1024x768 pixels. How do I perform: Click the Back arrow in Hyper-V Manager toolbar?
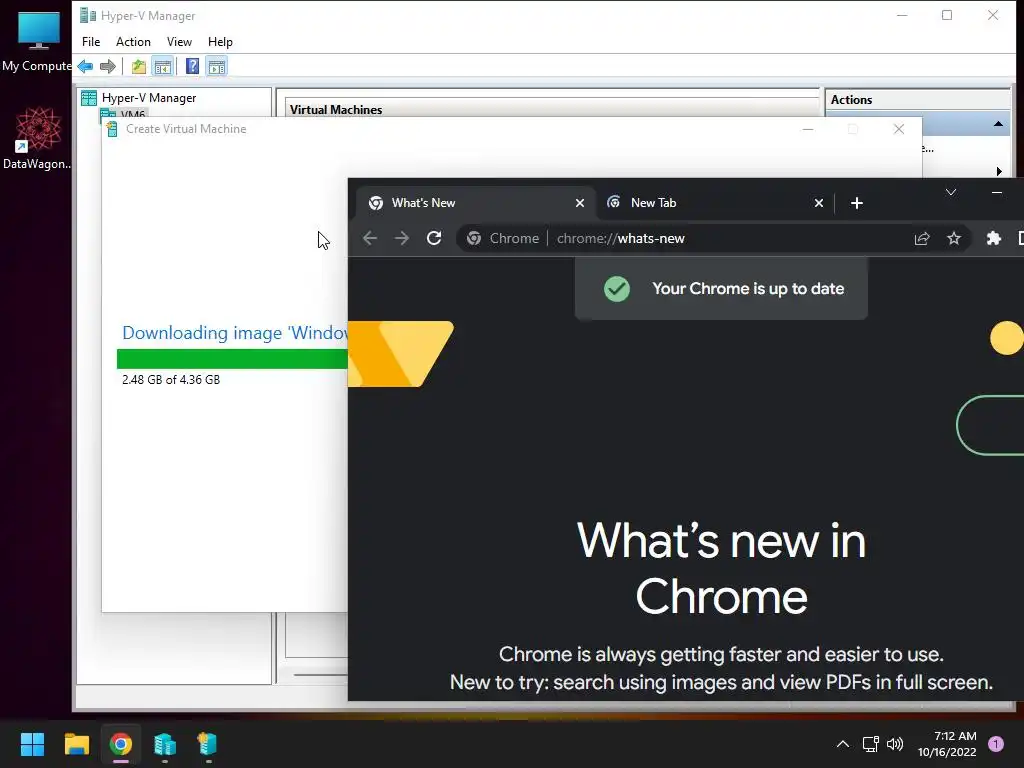tap(85, 66)
